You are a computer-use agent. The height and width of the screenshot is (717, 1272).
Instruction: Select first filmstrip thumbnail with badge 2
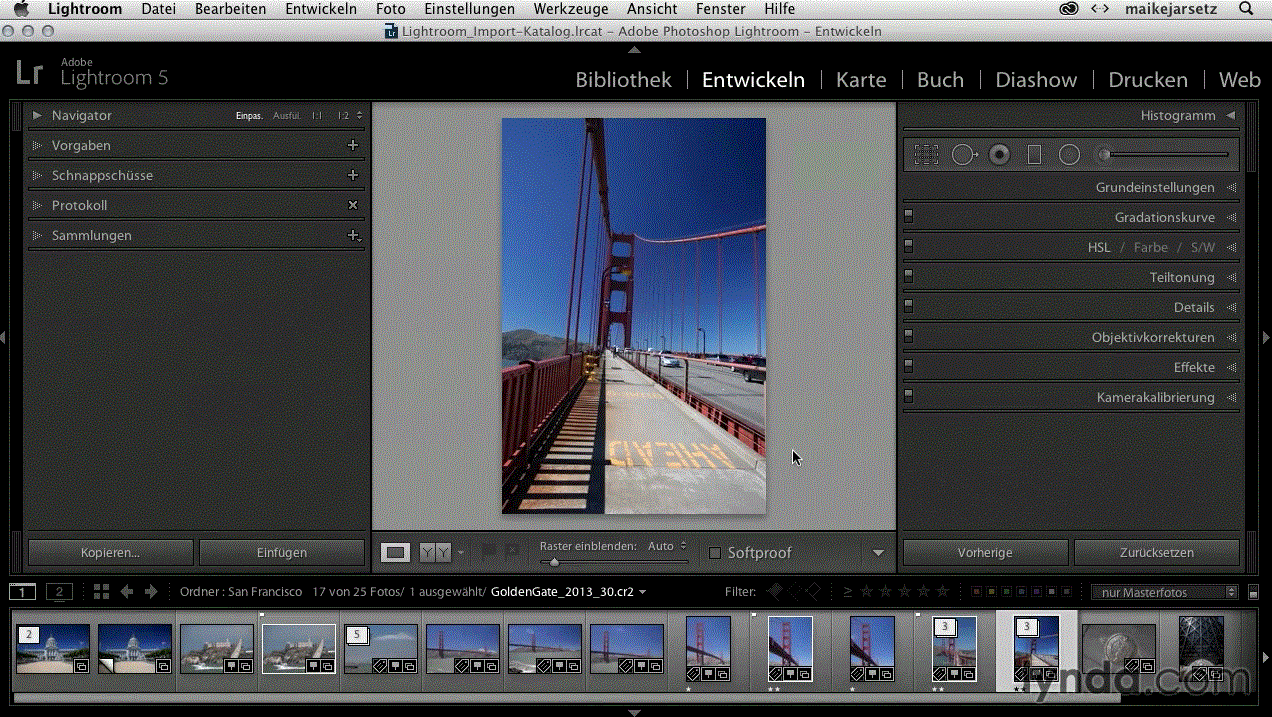pos(53,649)
